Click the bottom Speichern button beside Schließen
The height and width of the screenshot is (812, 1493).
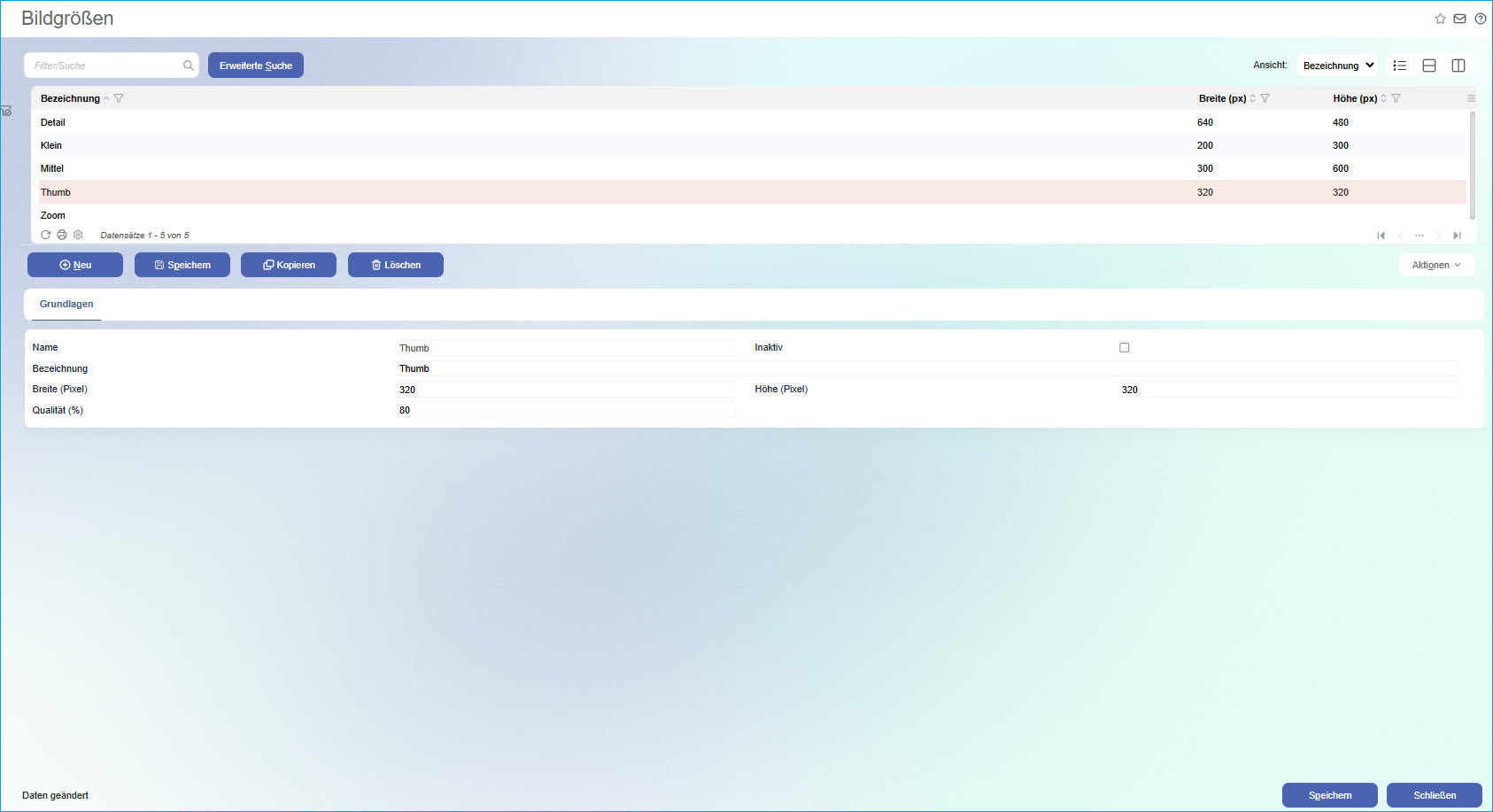pos(1330,795)
